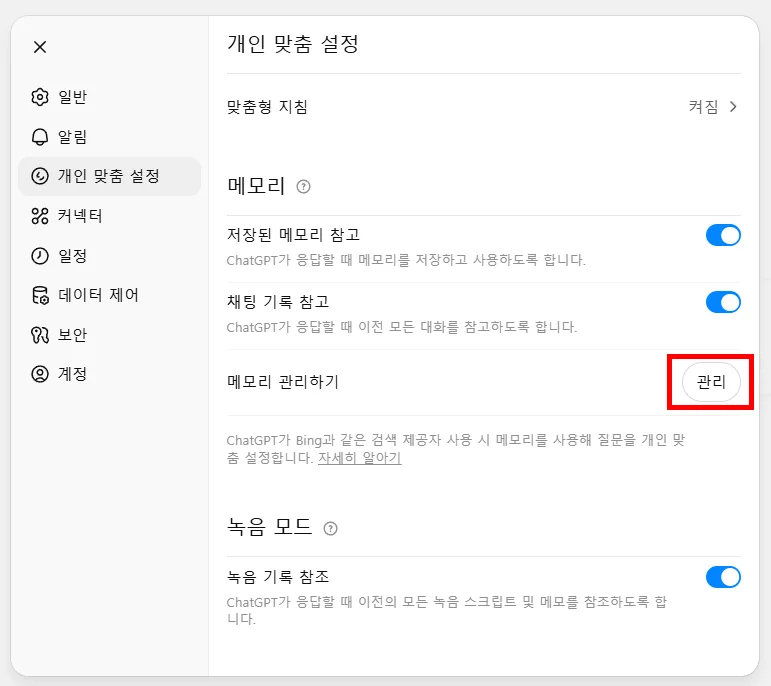
Task: Open help icon next to 메모리 heading
Action: [303, 187]
